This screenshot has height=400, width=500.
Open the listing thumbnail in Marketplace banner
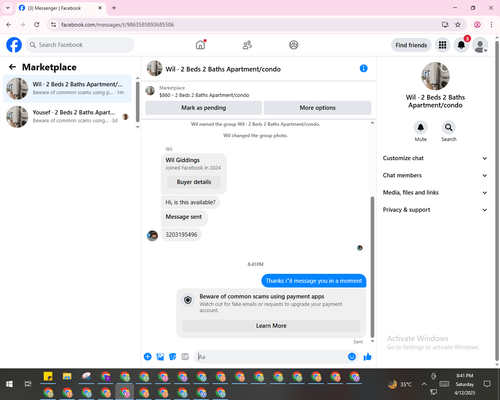pos(150,91)
